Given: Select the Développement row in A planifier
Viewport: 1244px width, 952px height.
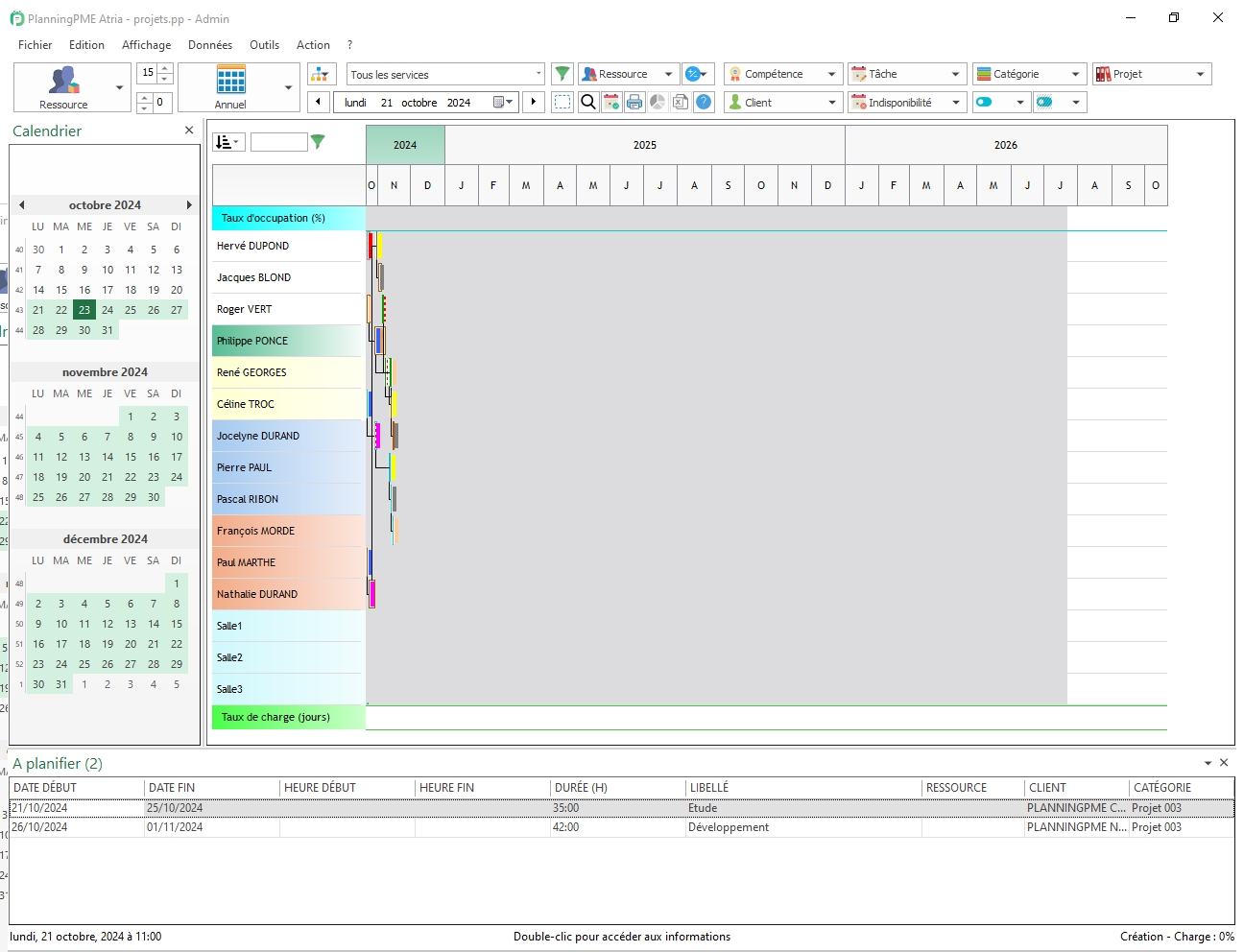Looking at the screenshot, I should [622, 827].
